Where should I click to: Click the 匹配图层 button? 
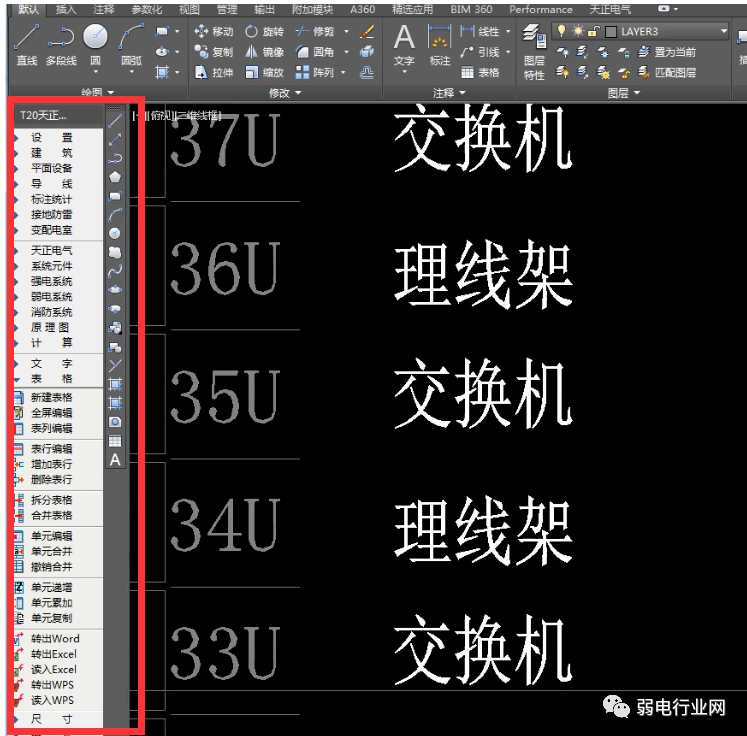pos(677,72)
